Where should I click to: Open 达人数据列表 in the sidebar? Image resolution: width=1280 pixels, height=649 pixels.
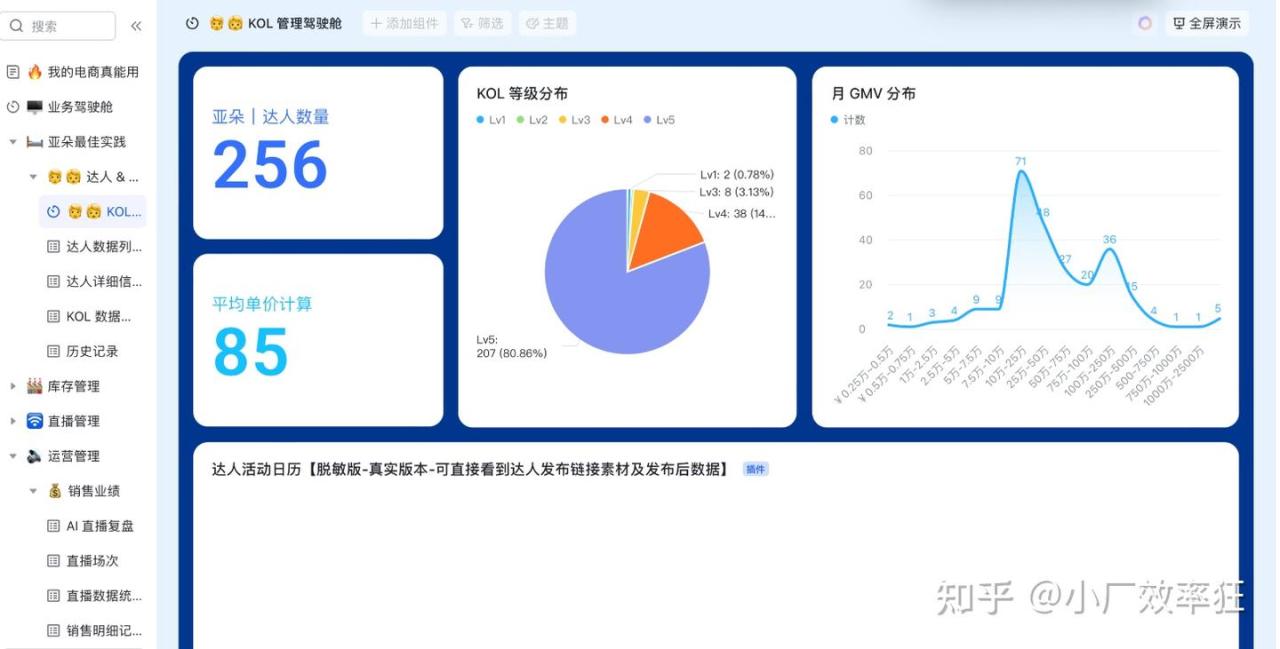click(x=104, y=246)
